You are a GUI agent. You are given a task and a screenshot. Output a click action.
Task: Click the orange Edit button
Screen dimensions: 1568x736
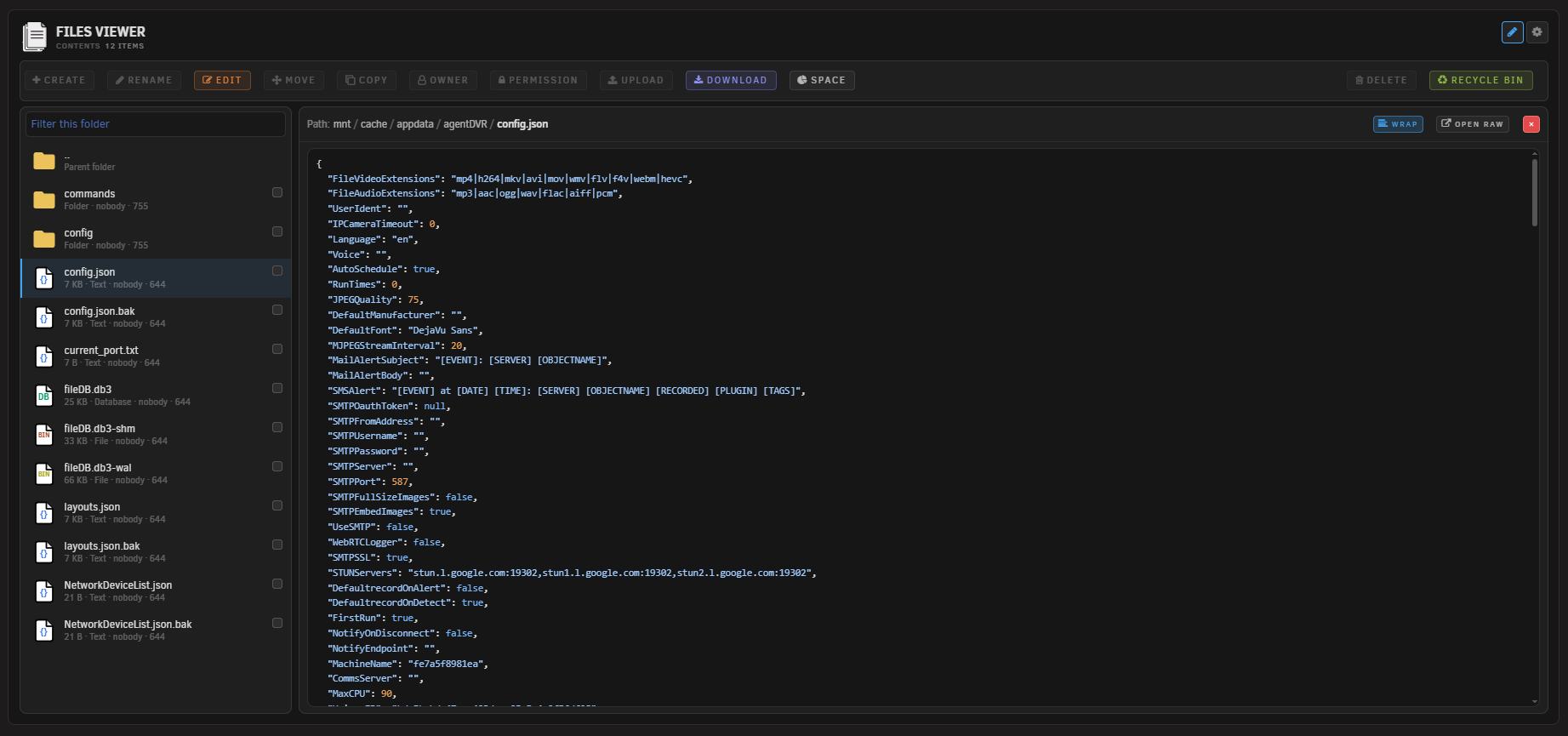pyautogui.click(x=222, y=80)
